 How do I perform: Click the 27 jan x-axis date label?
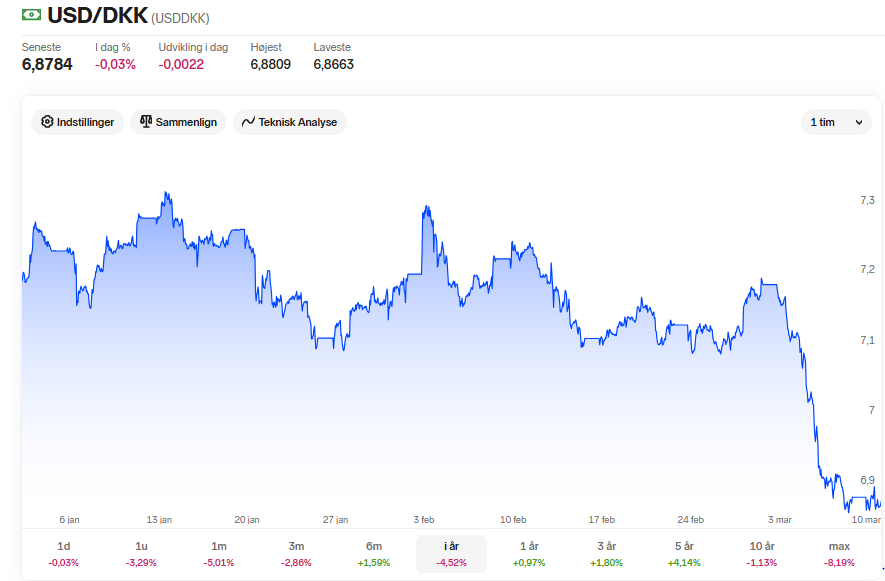335,519
